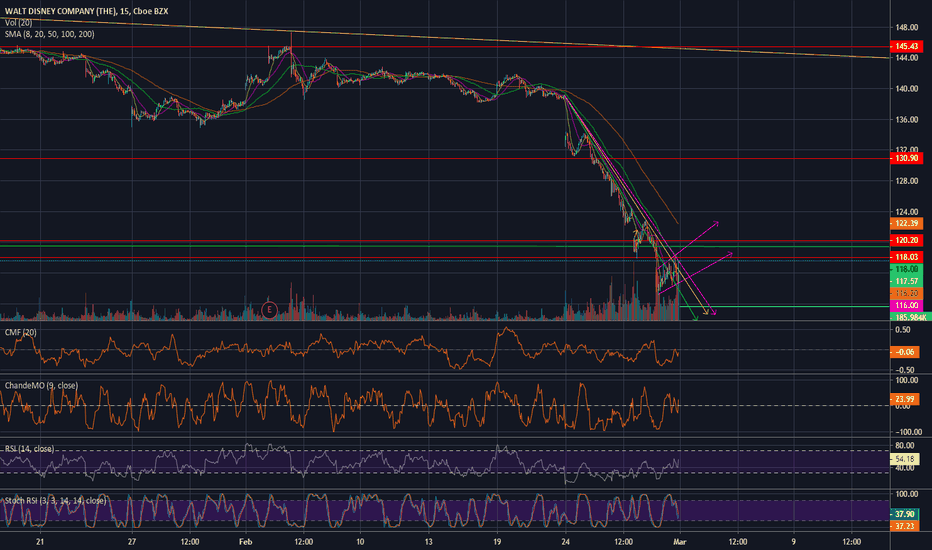Click the magenta 116.00 price label
932x550 pixels.
click(906, 305)
